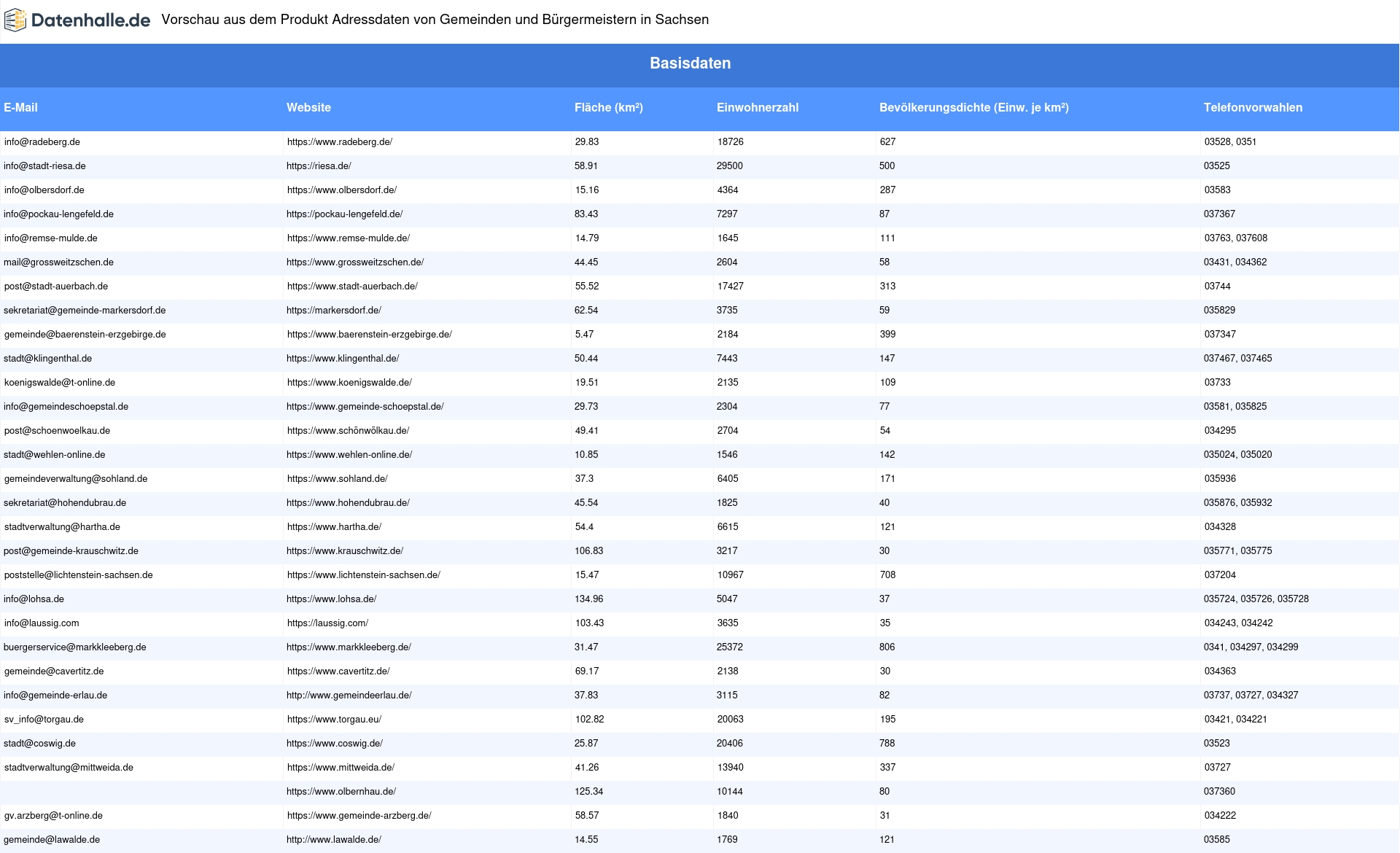Select email buergerservice@markkleeberg.de
Viewport: 1400px width, 853px height.
click(x=75, y=647)
